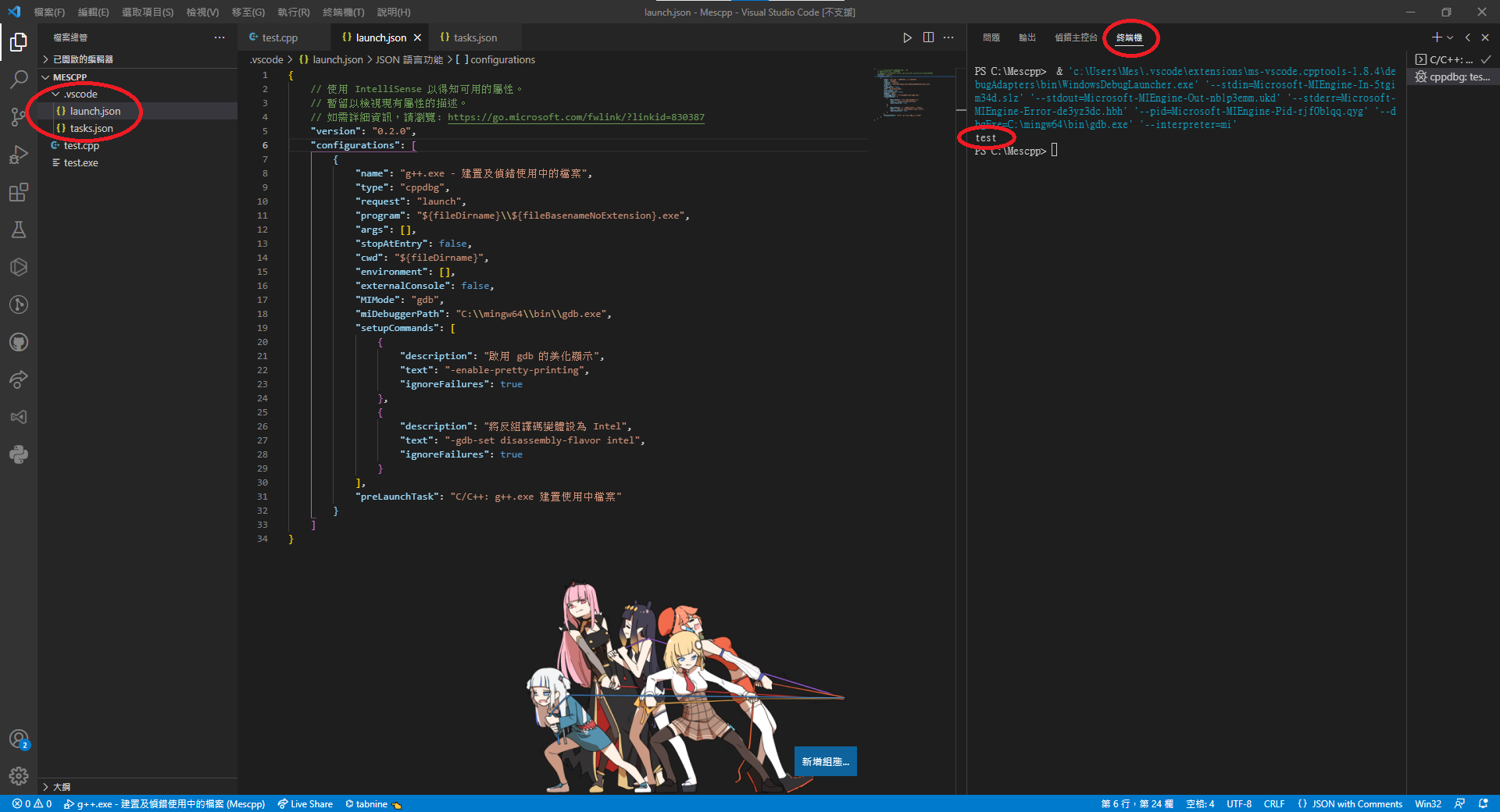Image resolution: width=1500 pixels, height=812 pixels.
Task: Open the Python view in activity bar
Action: point(19,454)
